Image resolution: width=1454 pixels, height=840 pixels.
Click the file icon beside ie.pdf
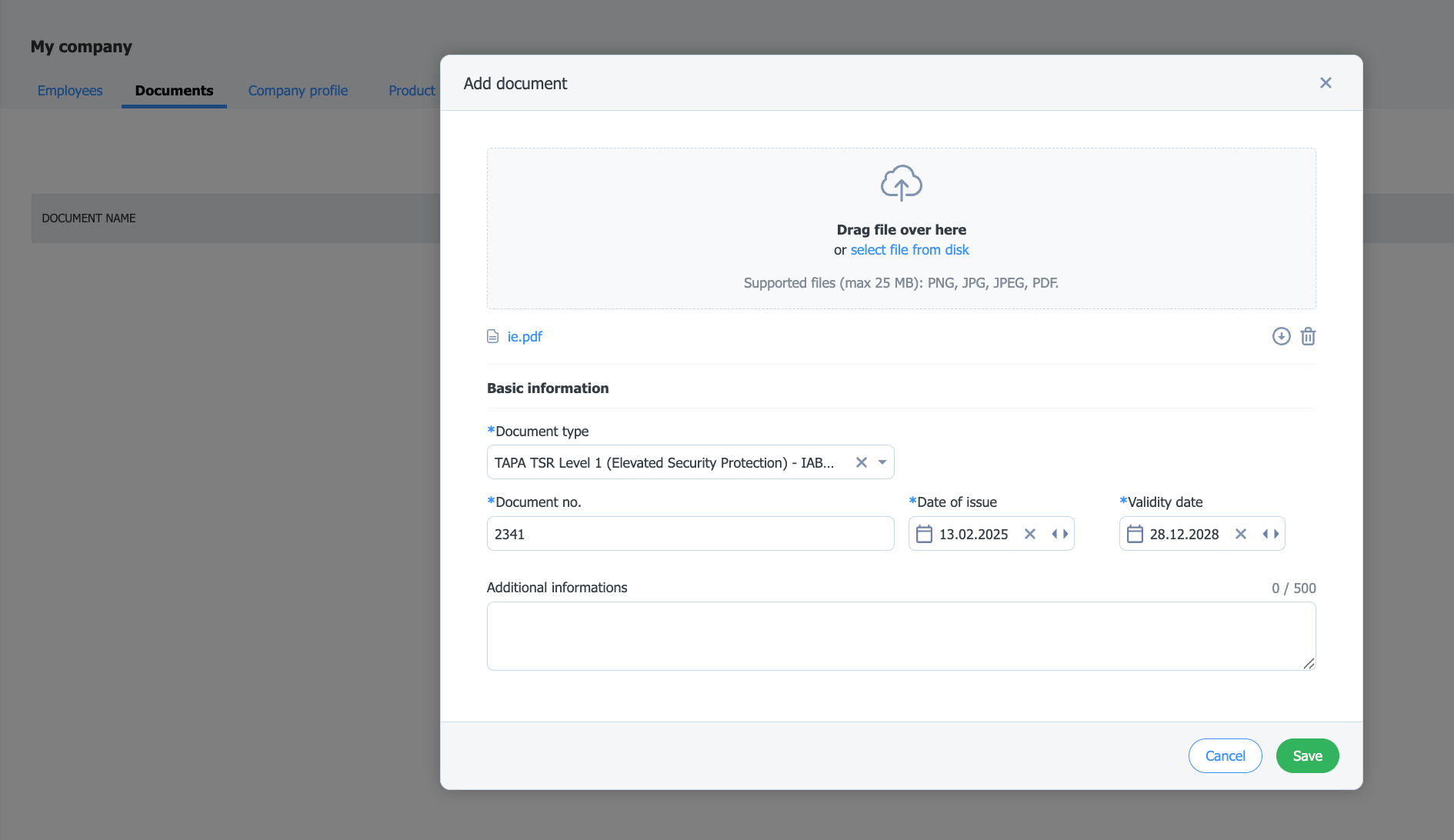(493, 337)
